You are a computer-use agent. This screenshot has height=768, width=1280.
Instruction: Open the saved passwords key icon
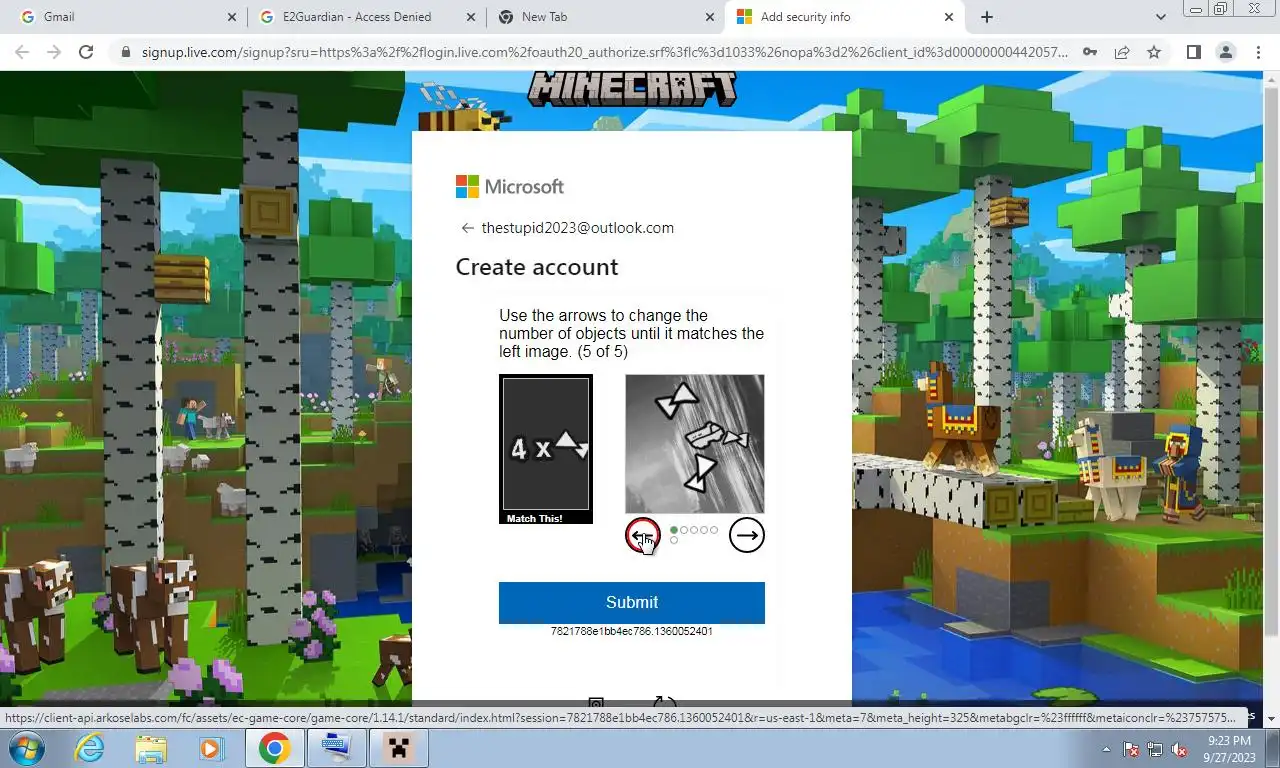(1090, 52)
